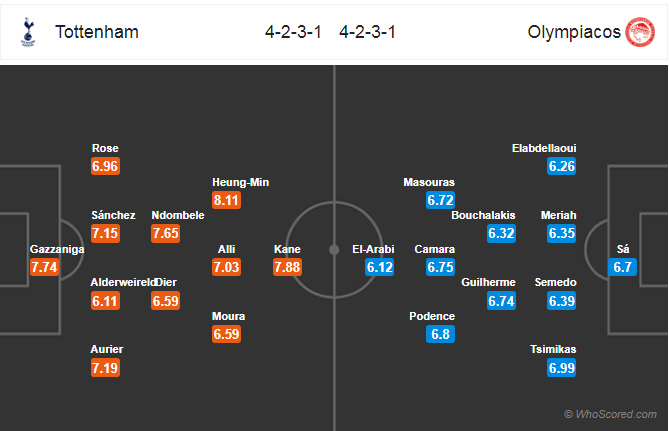Click the Tottenham club crest icon
This screenshot has width=669, height=431.
click(28, 32)
